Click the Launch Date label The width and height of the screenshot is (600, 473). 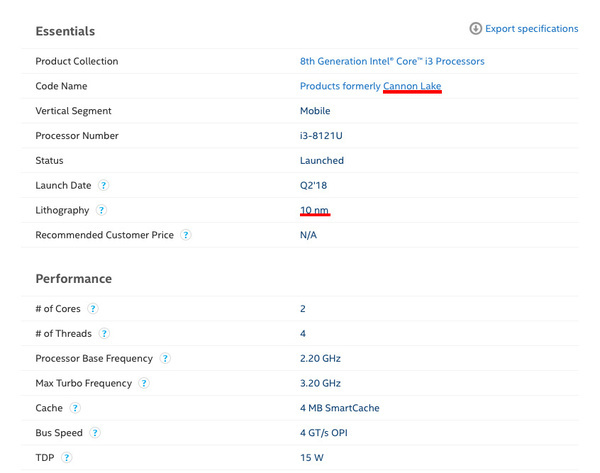pos(63,186)
